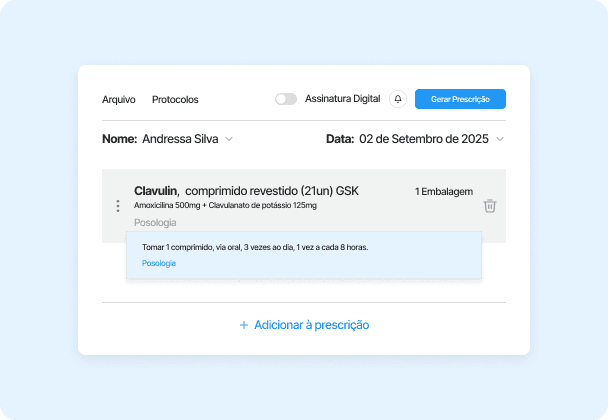Image resolution: width=608 pixels, height=420 pixels.
Task: Open the three-dot menu beside Clavulin
Action: click(118, 206)
